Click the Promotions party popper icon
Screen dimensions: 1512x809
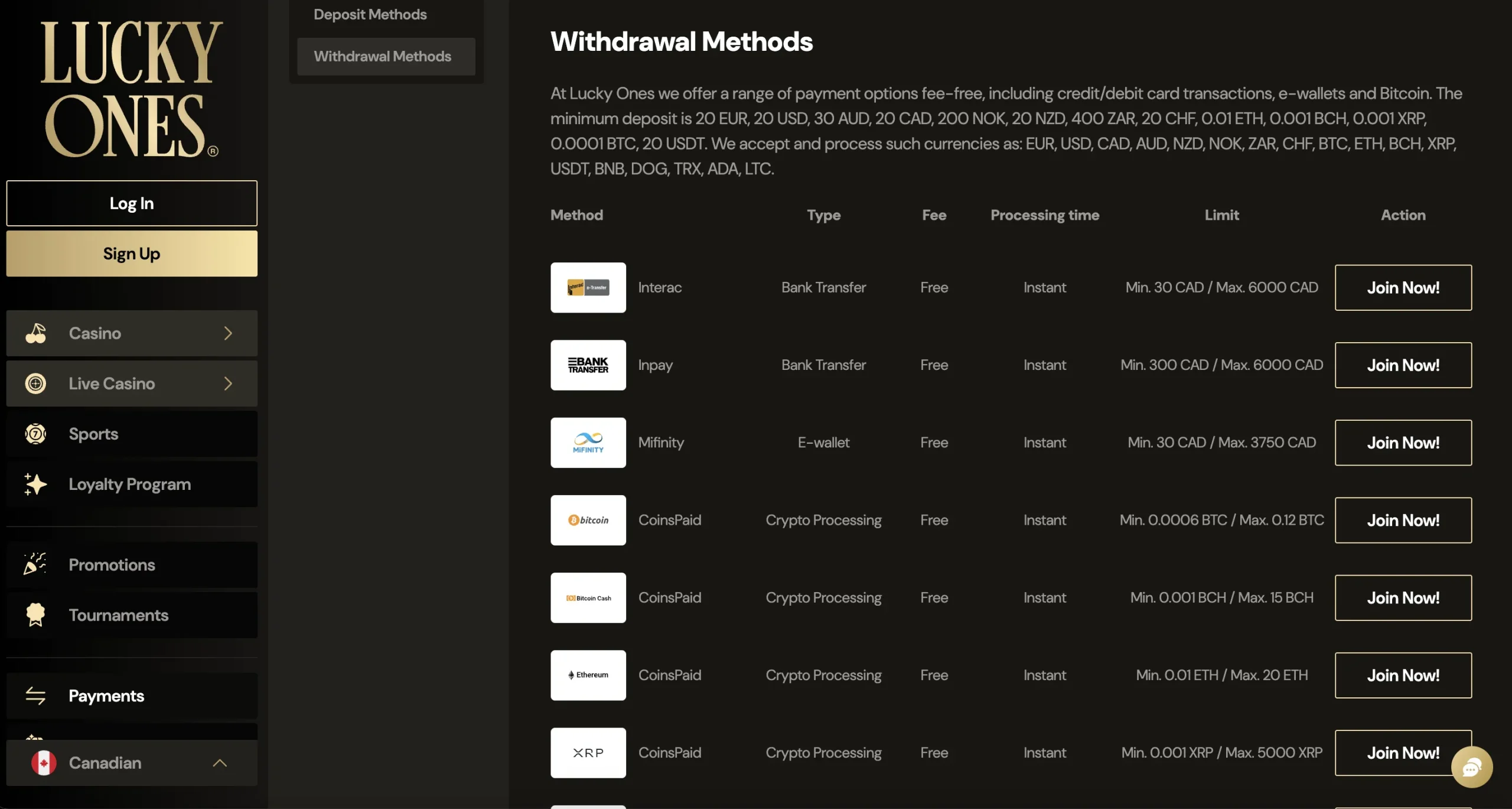point(35,564)
